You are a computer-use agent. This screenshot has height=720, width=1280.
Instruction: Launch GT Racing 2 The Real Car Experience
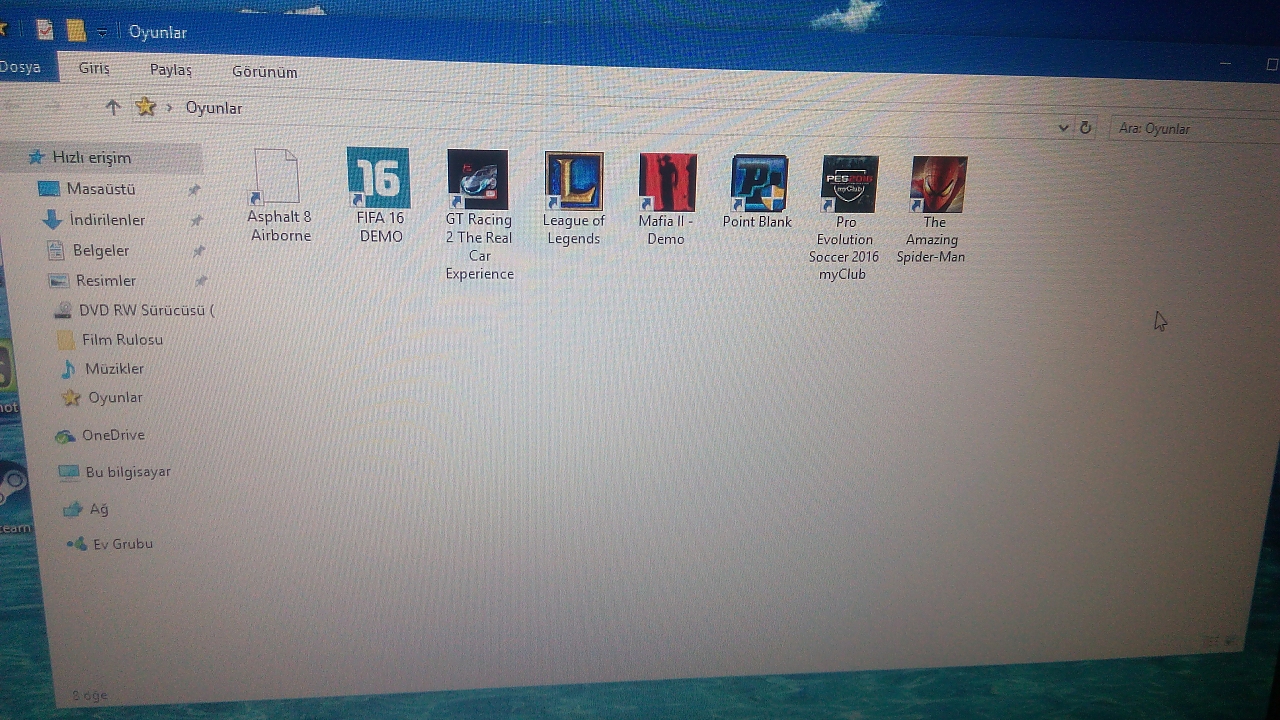(478, 215)
